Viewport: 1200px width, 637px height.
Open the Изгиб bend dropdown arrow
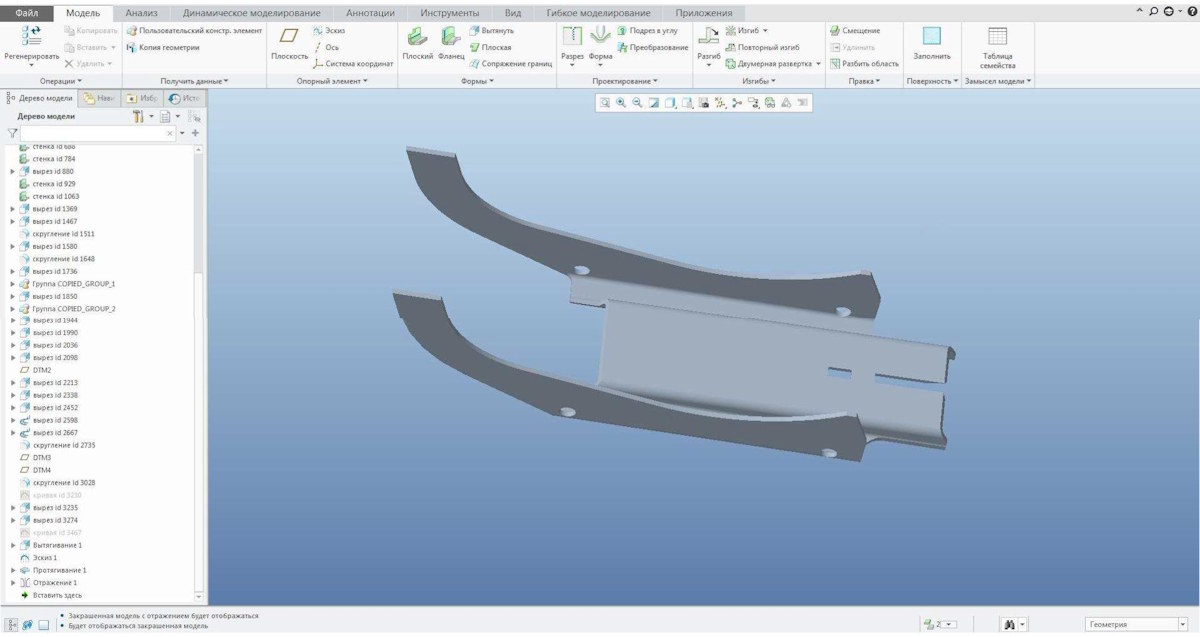pyautogui.click(x=764, y=31)
